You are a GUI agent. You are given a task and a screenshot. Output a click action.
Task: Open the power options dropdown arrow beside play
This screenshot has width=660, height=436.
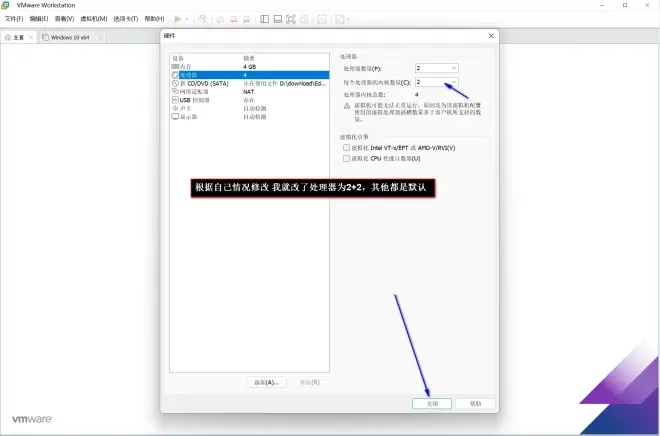(187, 19)
